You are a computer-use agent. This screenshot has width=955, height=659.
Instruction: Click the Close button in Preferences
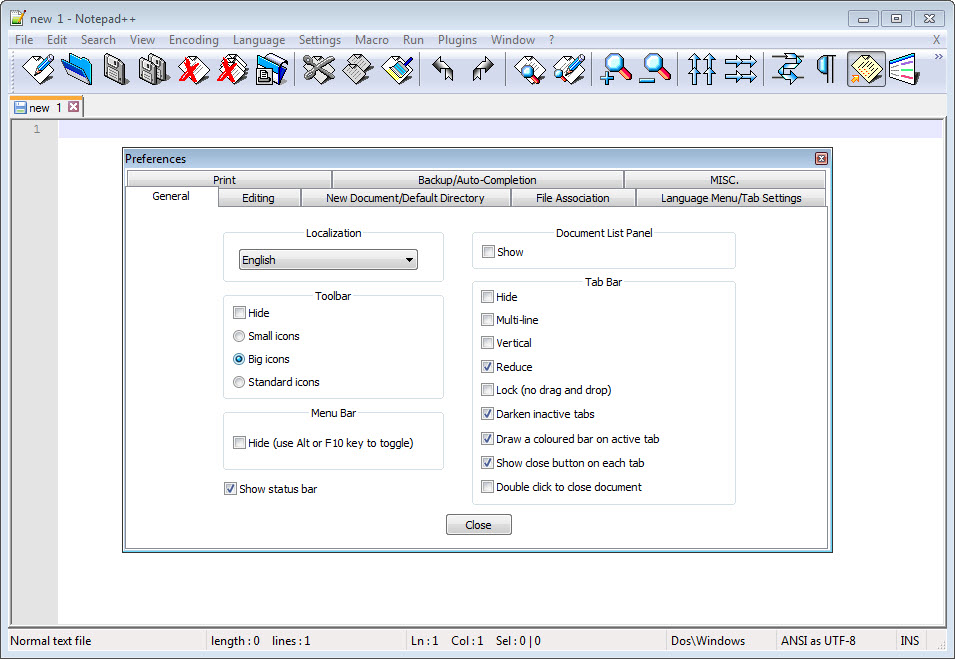point(479,524)
